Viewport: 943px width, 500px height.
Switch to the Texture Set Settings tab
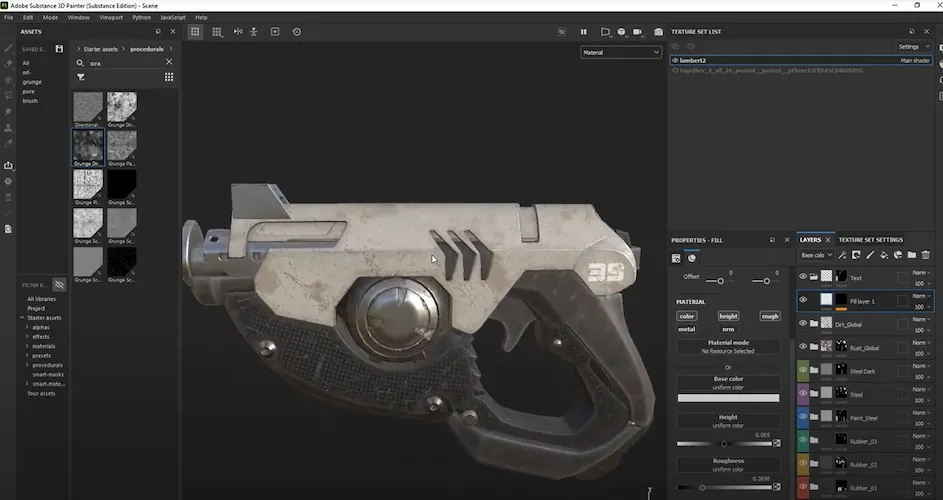(x=870, y=240)
